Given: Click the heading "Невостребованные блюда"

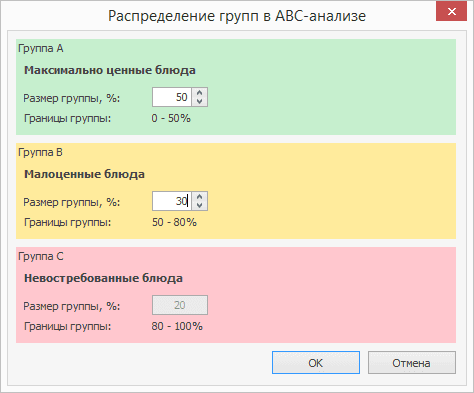Looking at the screenshot, I should pyautogui.click(x=103, y=278).
